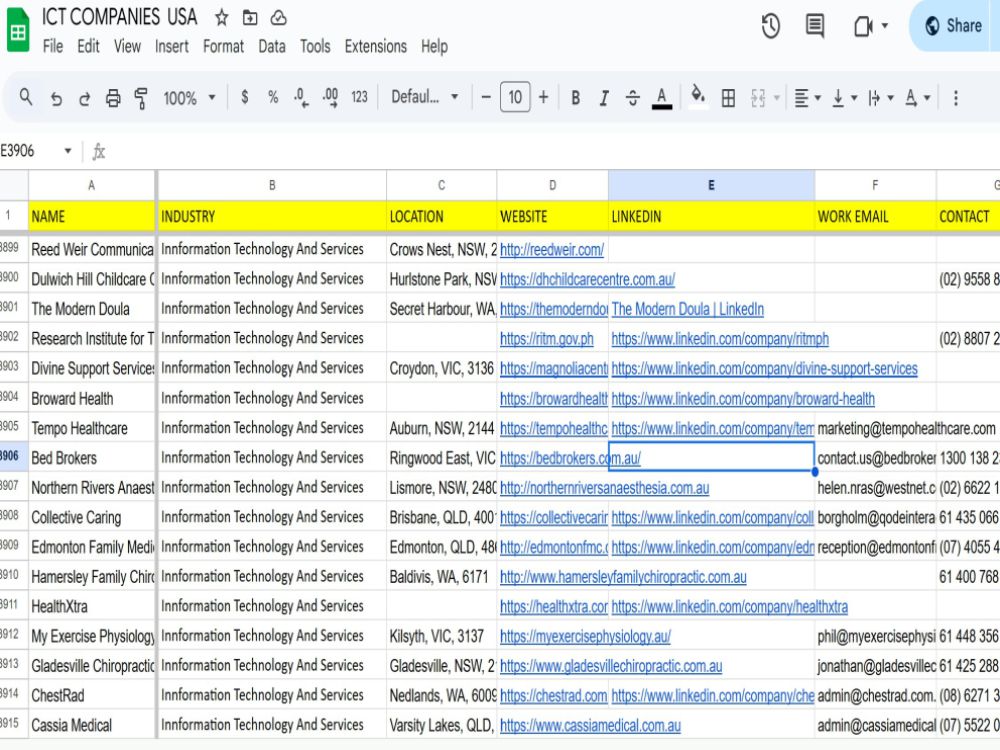1000x750 pixels.
Task: Select the LINKEDIN header cell
Action: [711, 216]
